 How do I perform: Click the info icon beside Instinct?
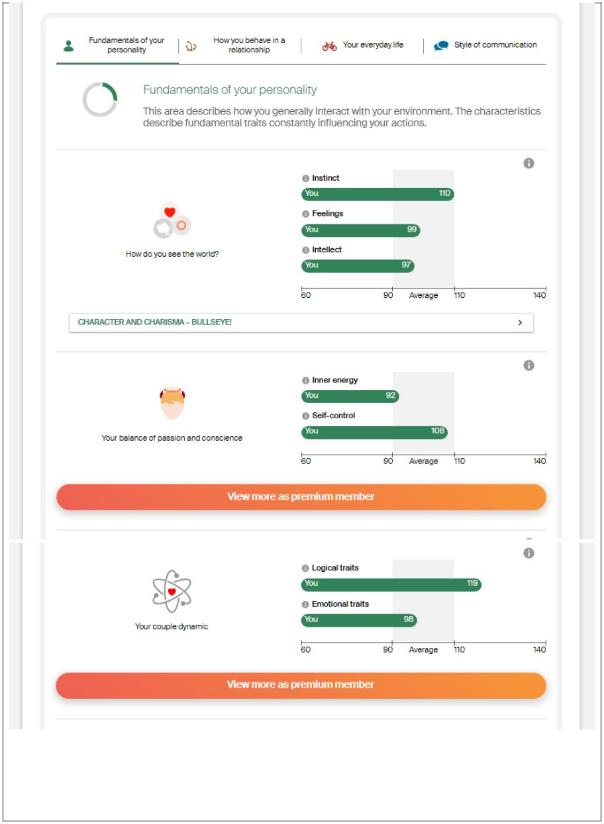click(x=305, y=179)
